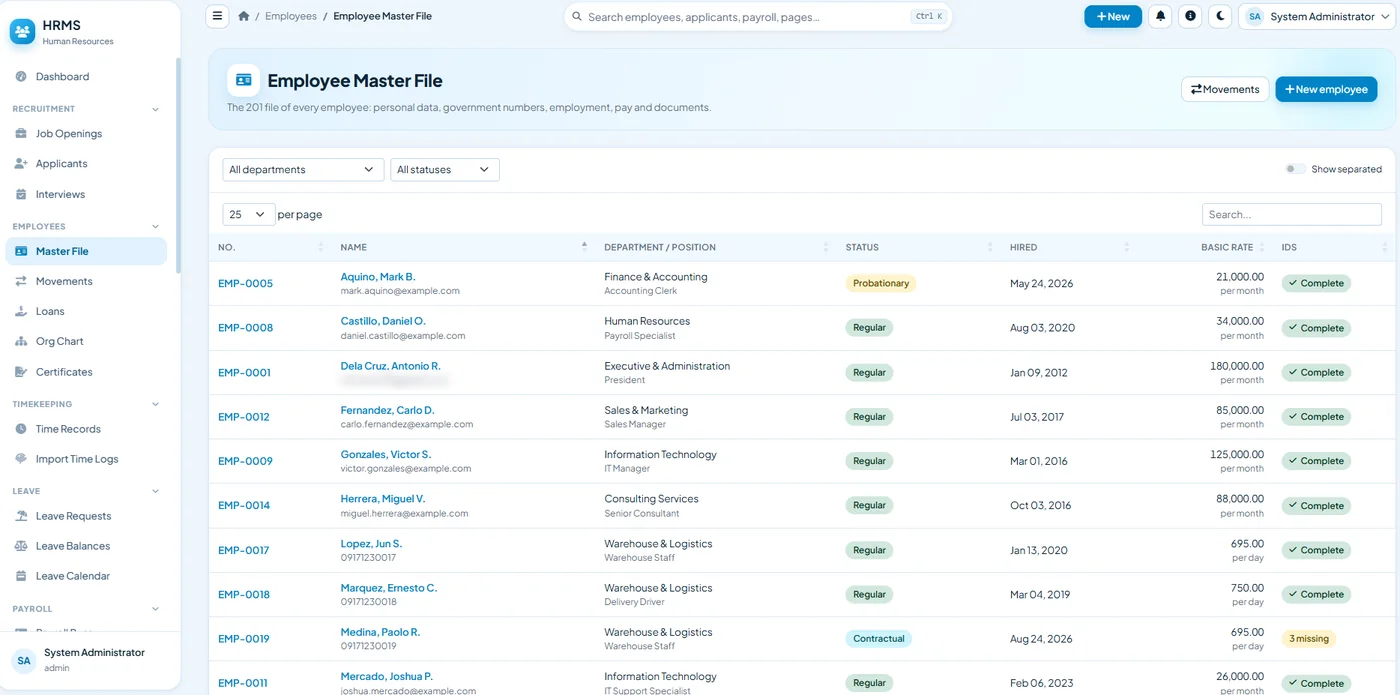The width and height of the screenshot is (1400, 695).
Task: Open Leave Requests in the sidebar
Action: 86,516
